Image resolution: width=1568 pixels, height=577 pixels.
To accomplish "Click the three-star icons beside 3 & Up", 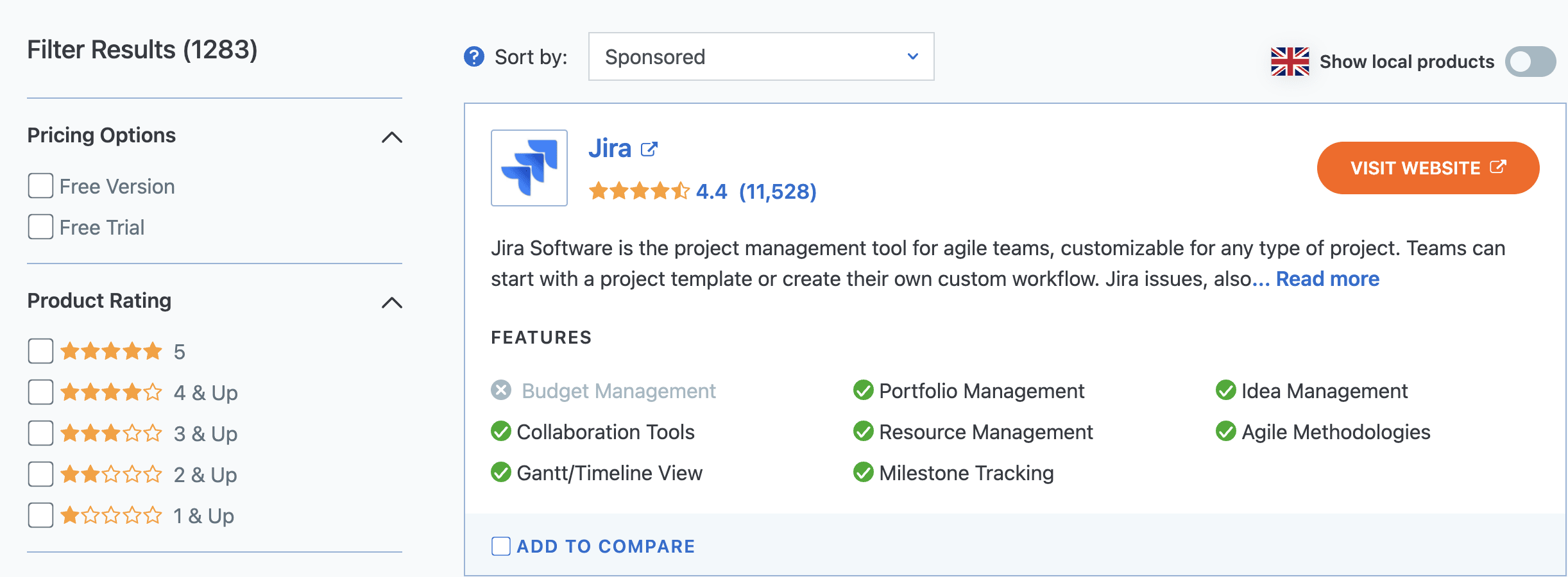I will [x=111, y=433].
